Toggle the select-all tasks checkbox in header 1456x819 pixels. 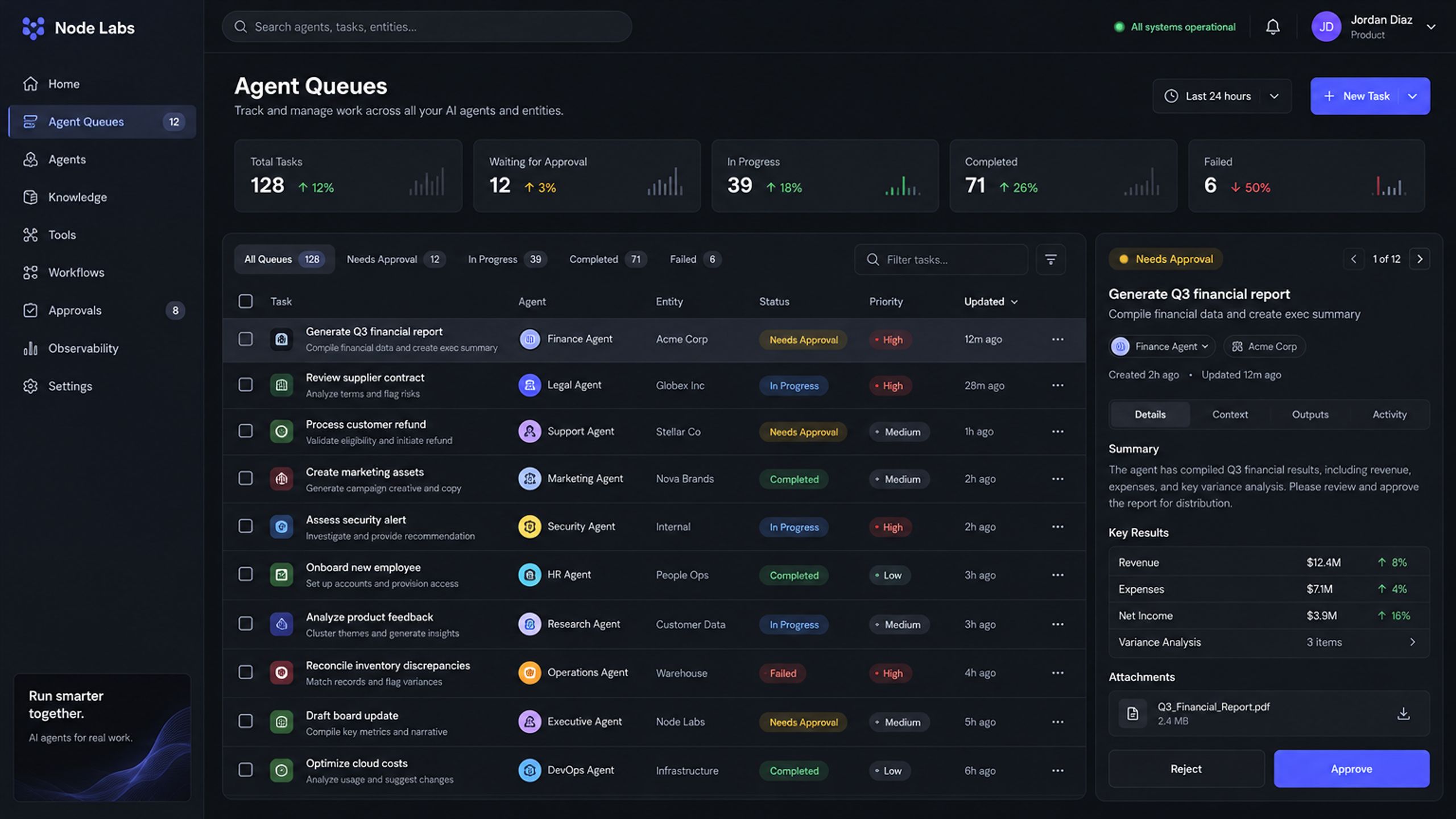(x=245, y=301)
